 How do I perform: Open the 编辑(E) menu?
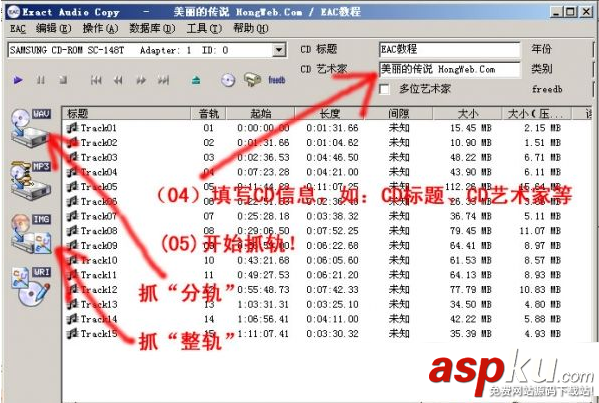(x=53, y=29)
